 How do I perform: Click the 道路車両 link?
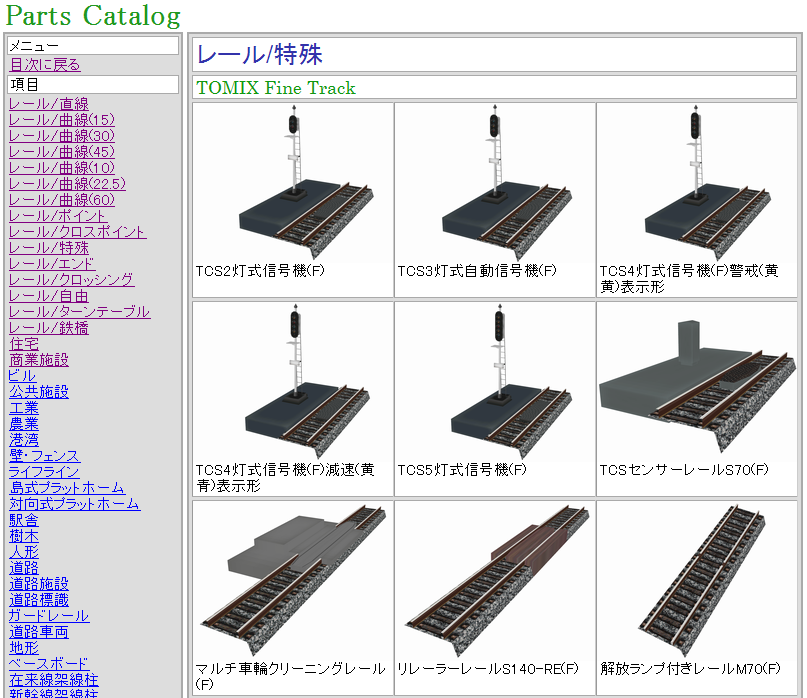39,632
